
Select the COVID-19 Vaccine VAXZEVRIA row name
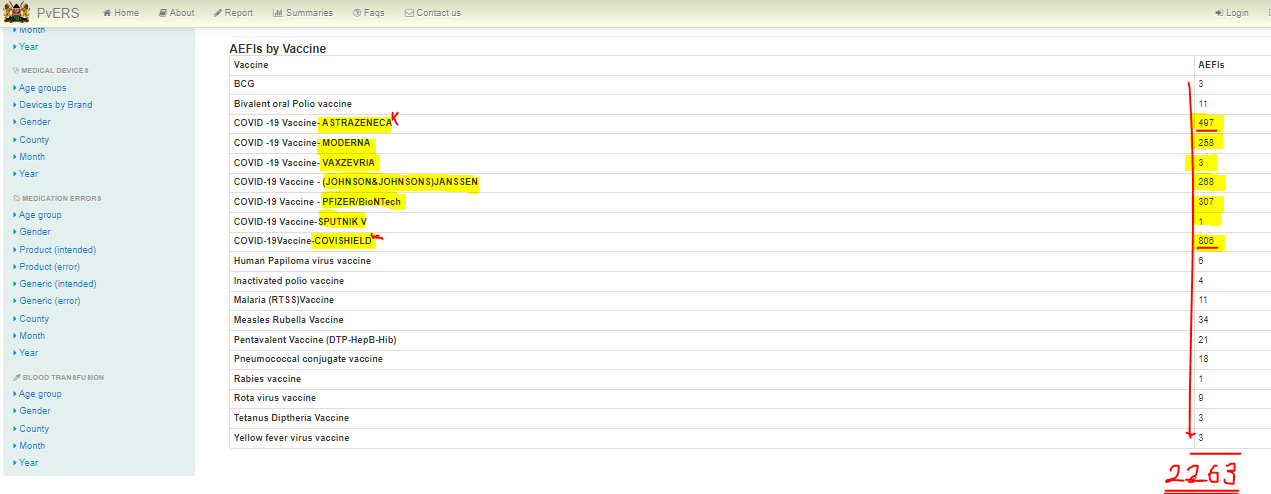tap(306, 163)
